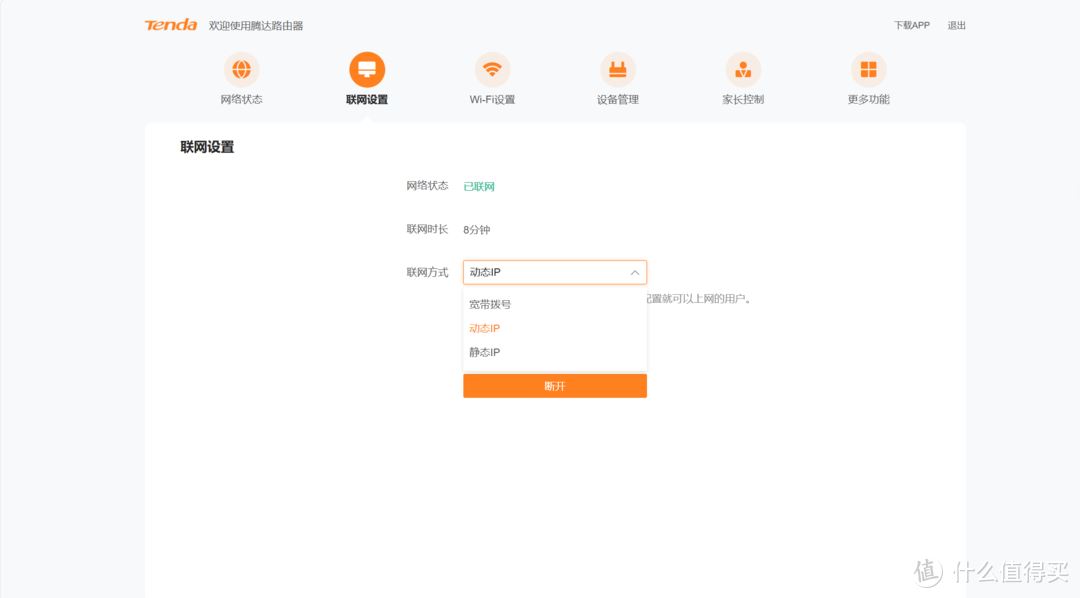Open the Wi-Fi signal icon

click(x=492, y=69)
